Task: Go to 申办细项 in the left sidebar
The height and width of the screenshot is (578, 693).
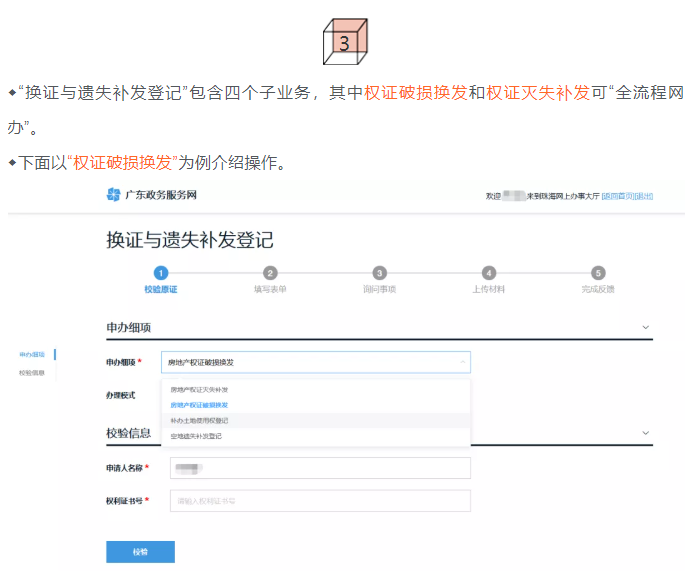Action: pyautogui.click(x=31, y=355)
